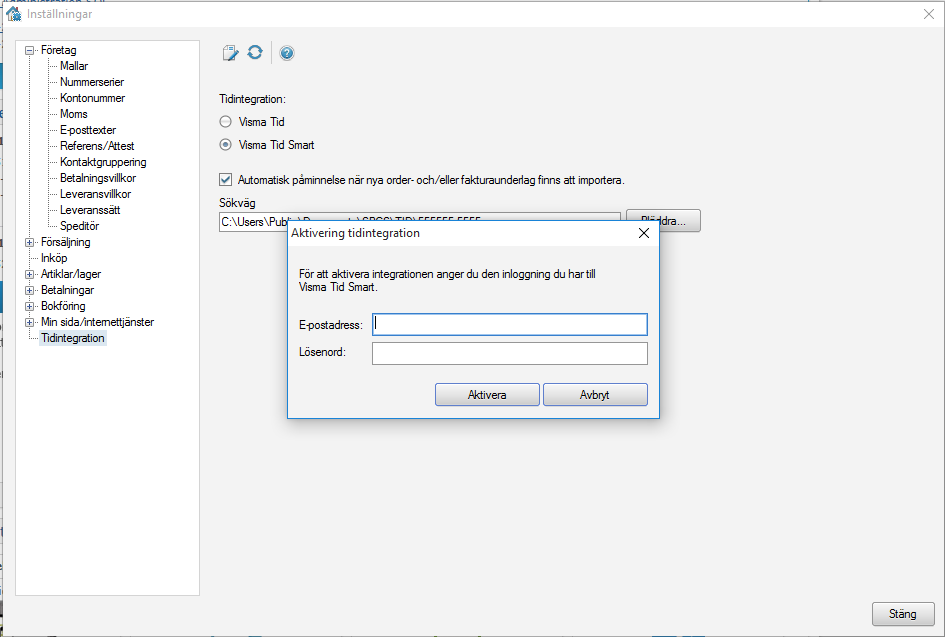Open Mallar in the settings tree

pyautogui.click(x=74, y=66)
